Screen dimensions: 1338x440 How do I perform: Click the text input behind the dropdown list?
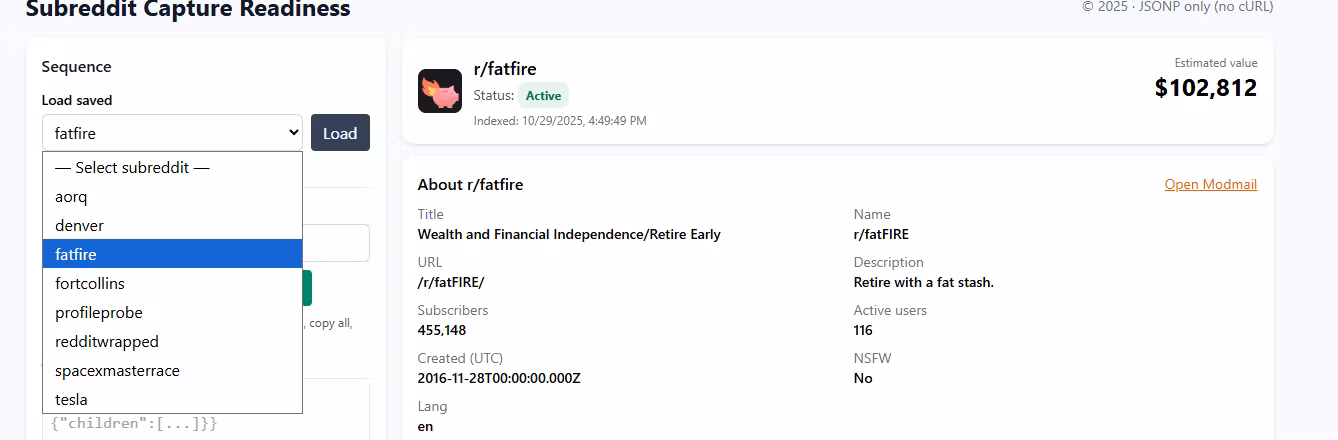(336, 243)
